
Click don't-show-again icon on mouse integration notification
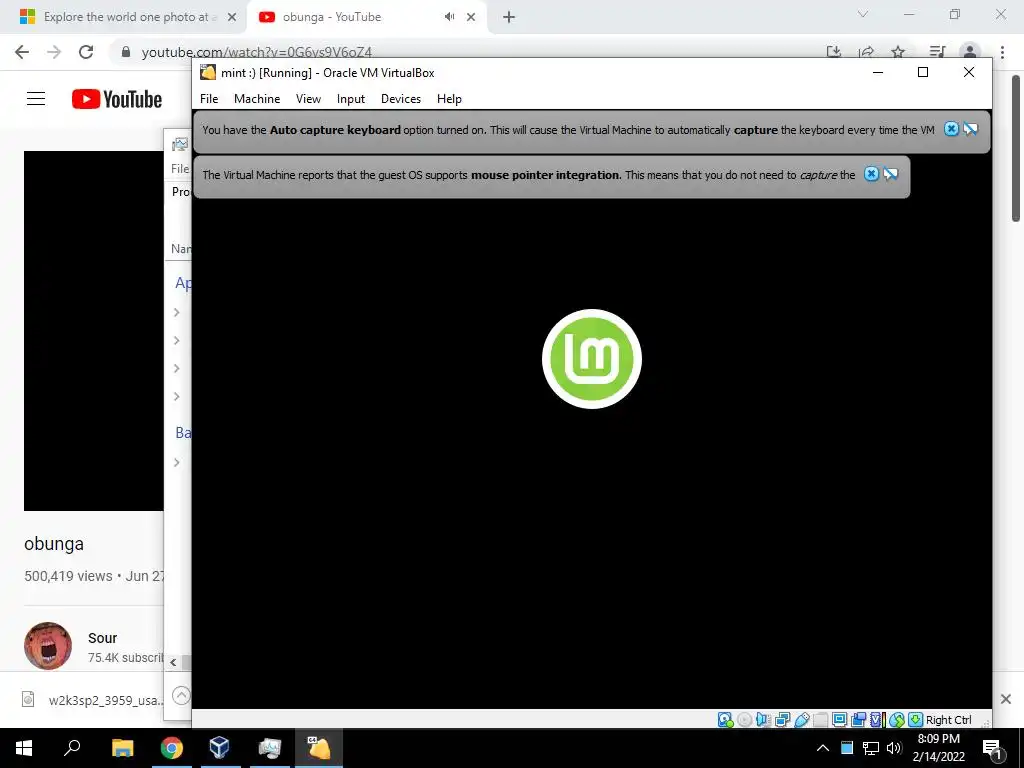click(x=890, y=174)
